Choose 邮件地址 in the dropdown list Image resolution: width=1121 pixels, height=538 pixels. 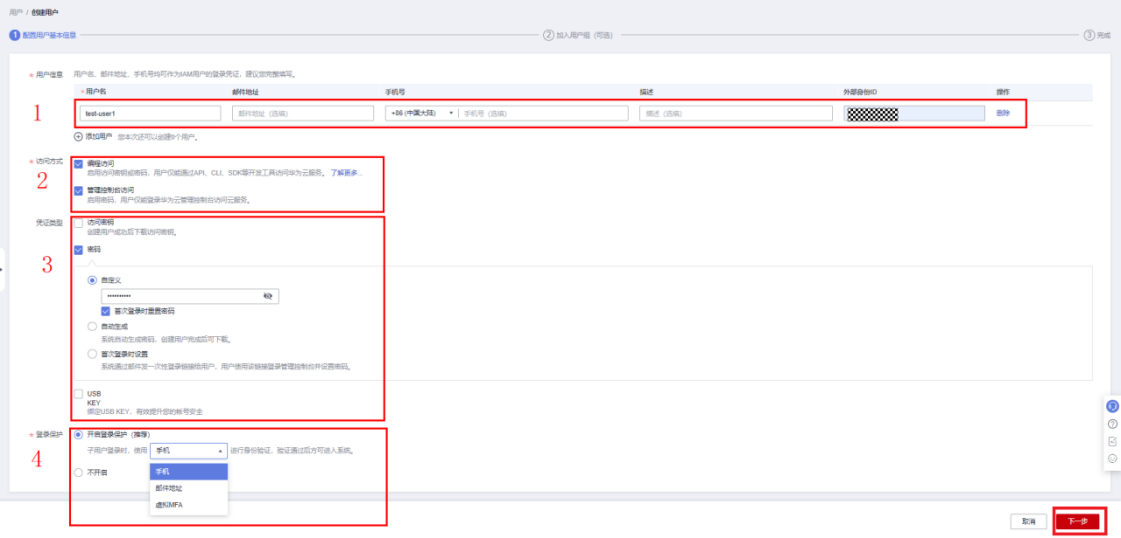coord(189,489)
